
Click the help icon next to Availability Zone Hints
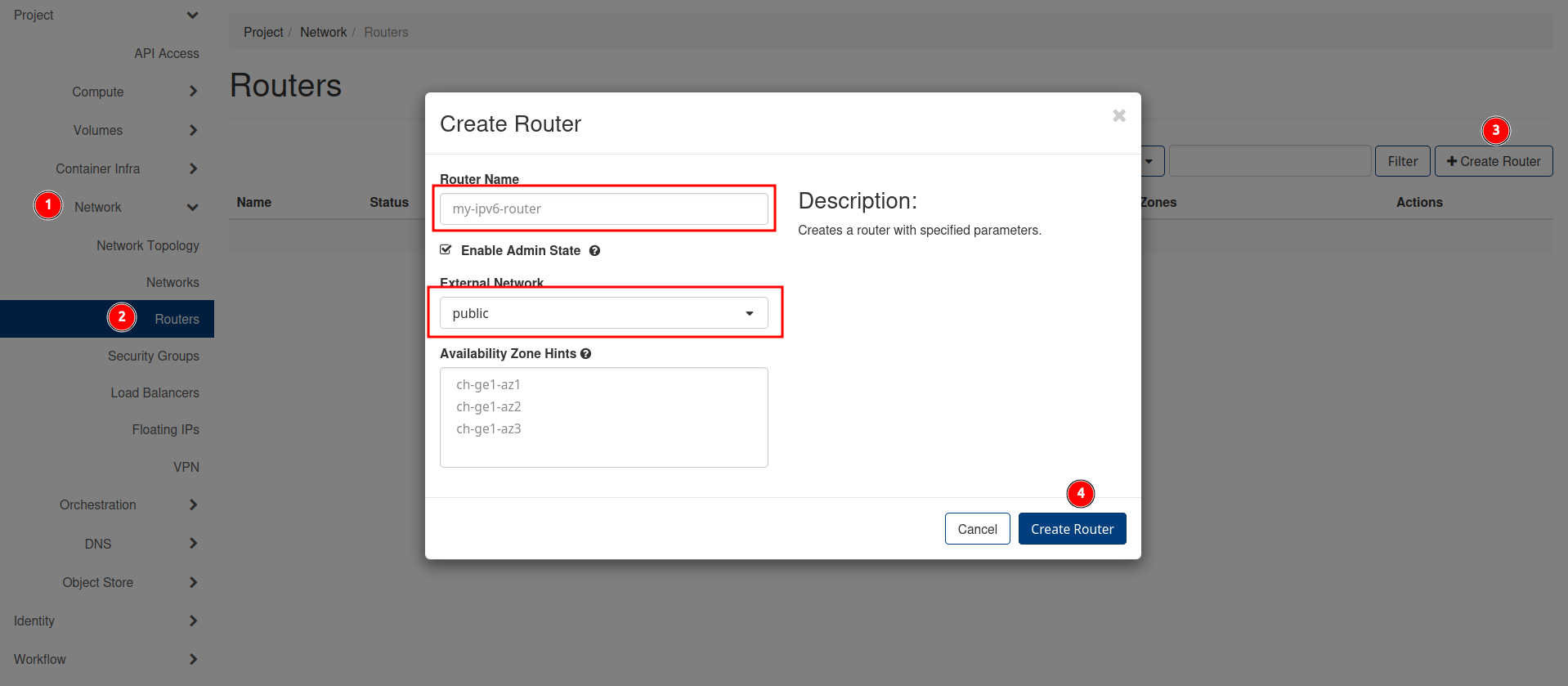click(585, 354)
